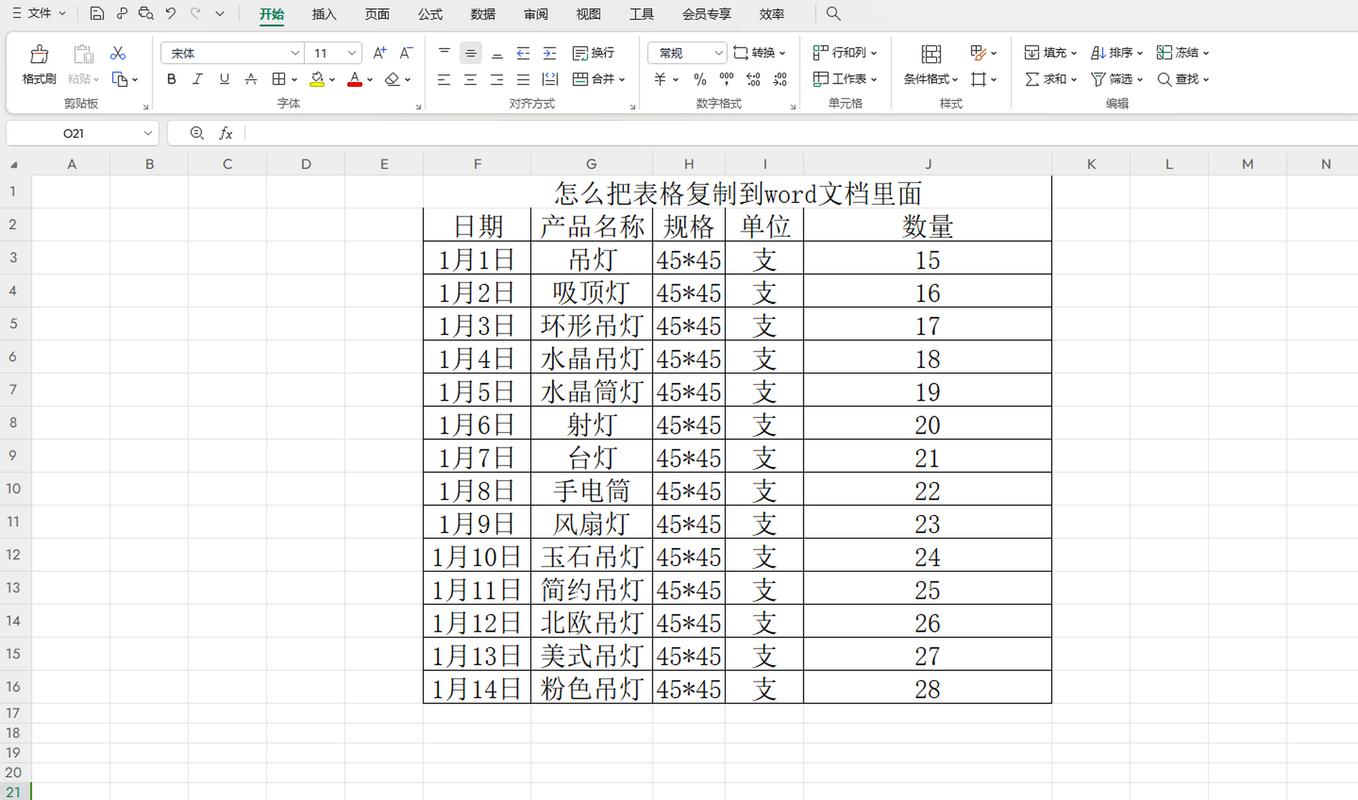
Task: Activate the wrap text (换行) icon
Action: [x=592, y=52]
